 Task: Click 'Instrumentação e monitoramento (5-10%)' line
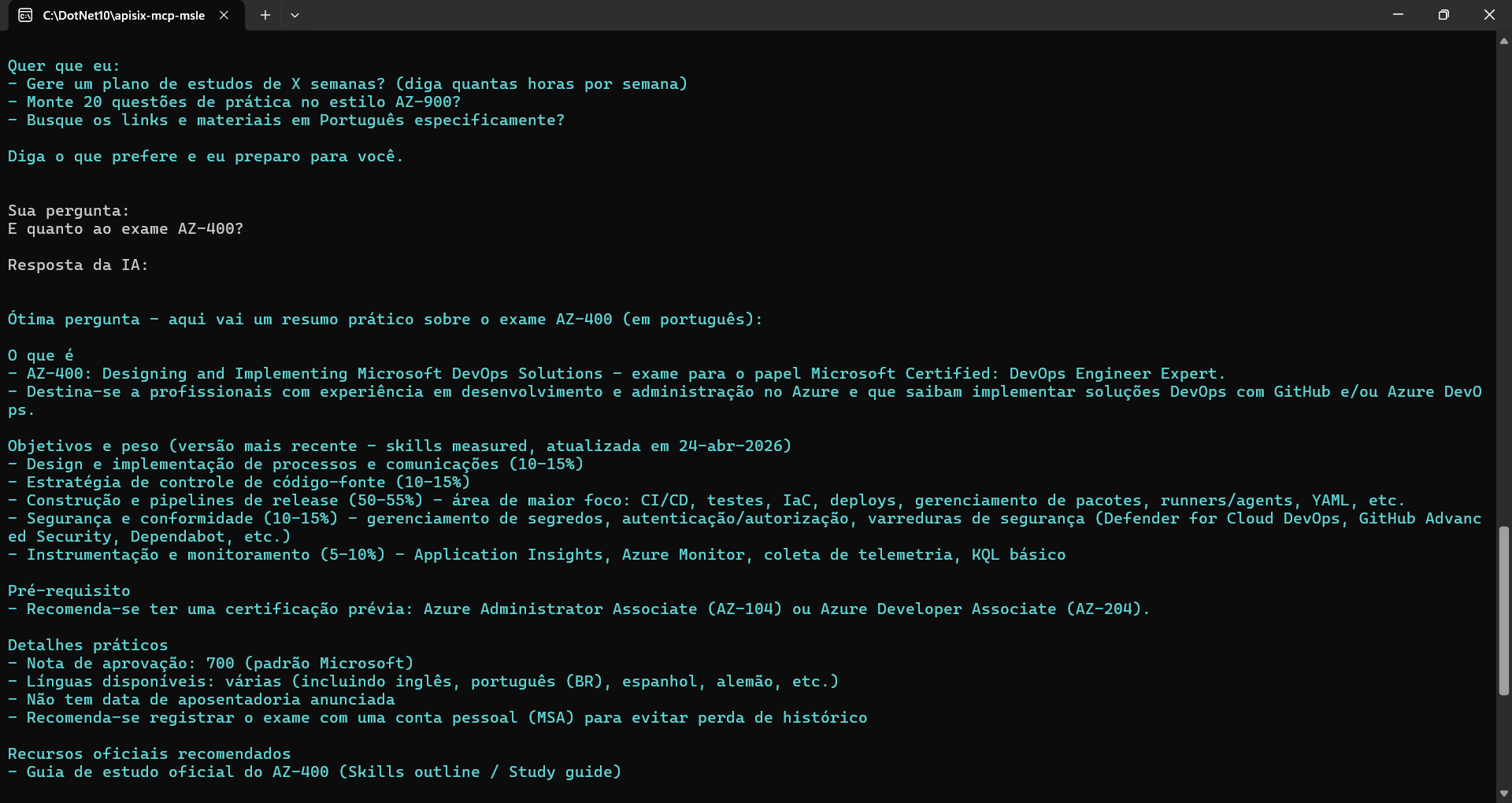pos(536,555)
